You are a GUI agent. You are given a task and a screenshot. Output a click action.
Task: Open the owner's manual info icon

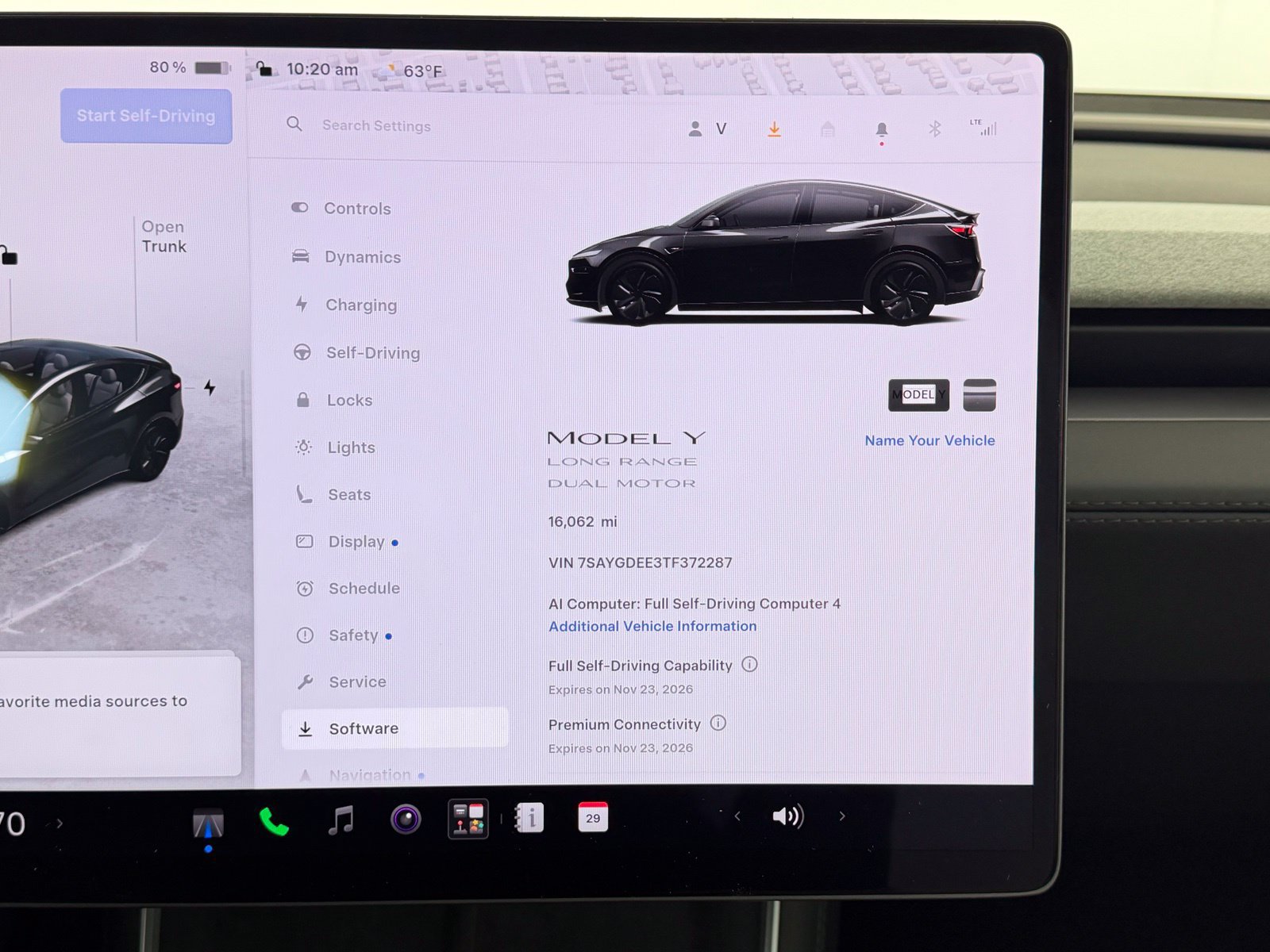[529, 817]
